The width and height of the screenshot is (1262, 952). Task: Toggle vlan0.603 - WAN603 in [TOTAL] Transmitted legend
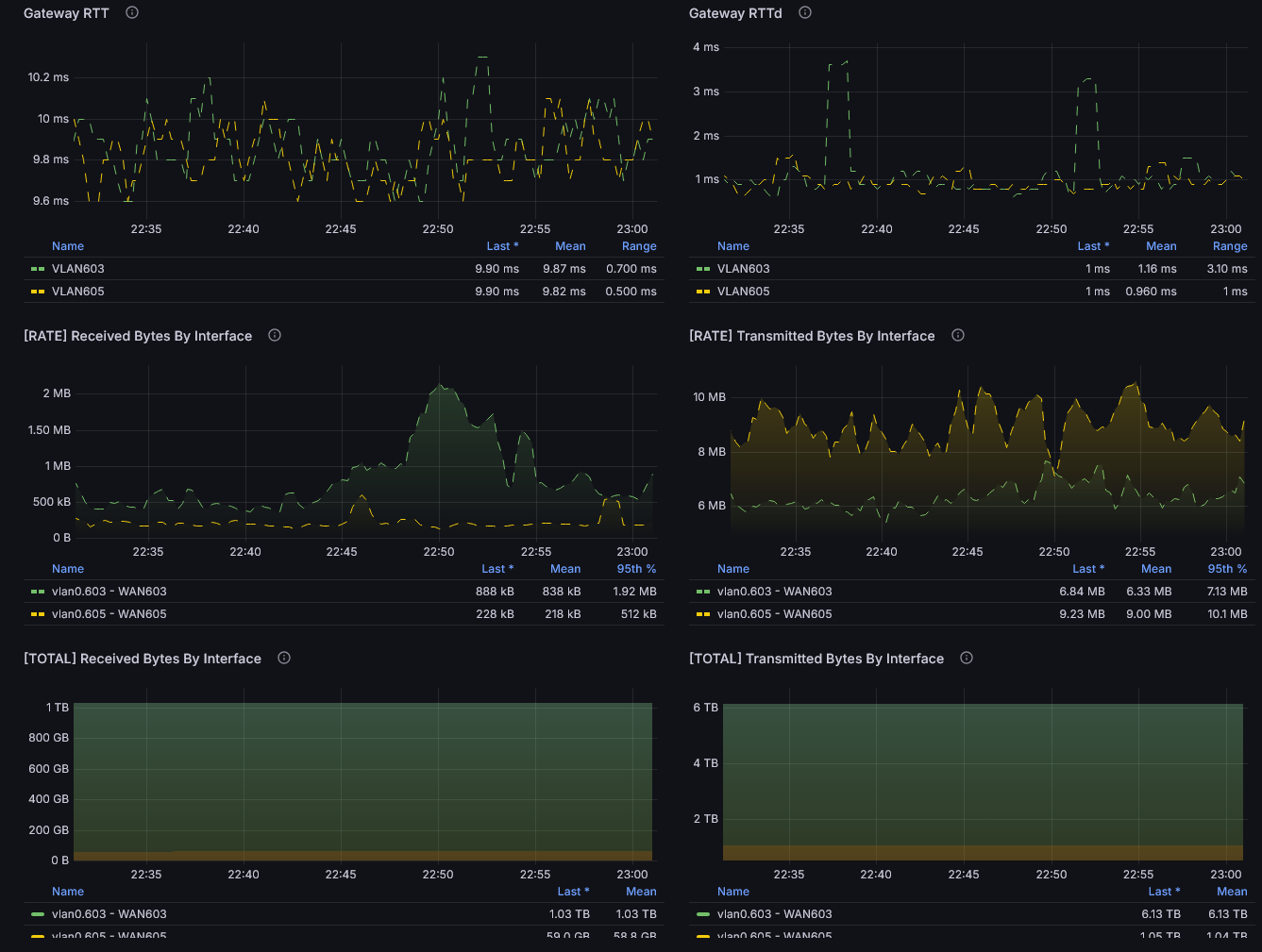coord(775,914)
